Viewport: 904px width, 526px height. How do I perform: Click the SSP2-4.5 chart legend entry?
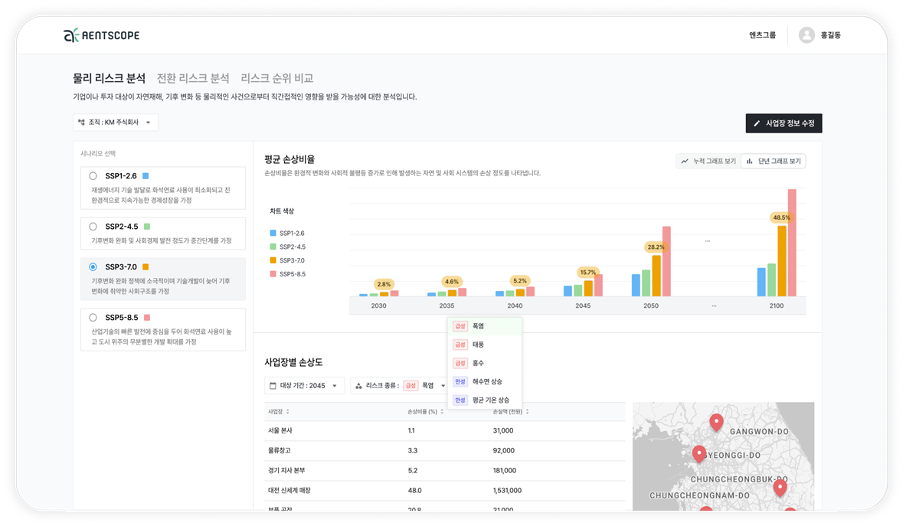coord(288,247)
